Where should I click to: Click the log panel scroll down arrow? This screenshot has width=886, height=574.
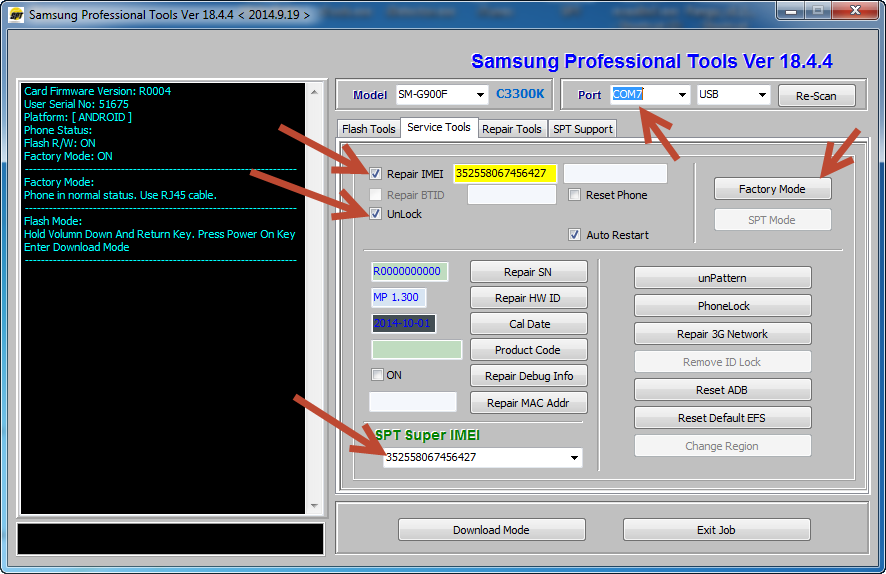pyautogui.click(x=315, y=506)
